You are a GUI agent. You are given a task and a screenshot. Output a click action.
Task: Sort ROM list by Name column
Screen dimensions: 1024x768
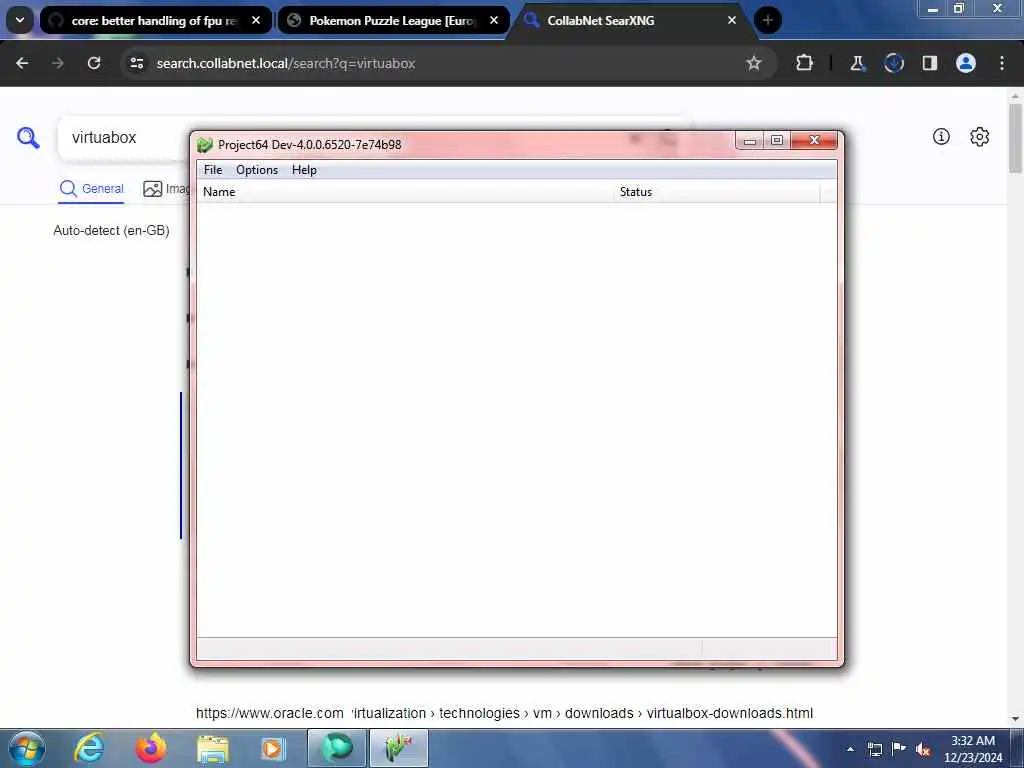(405, 192)
